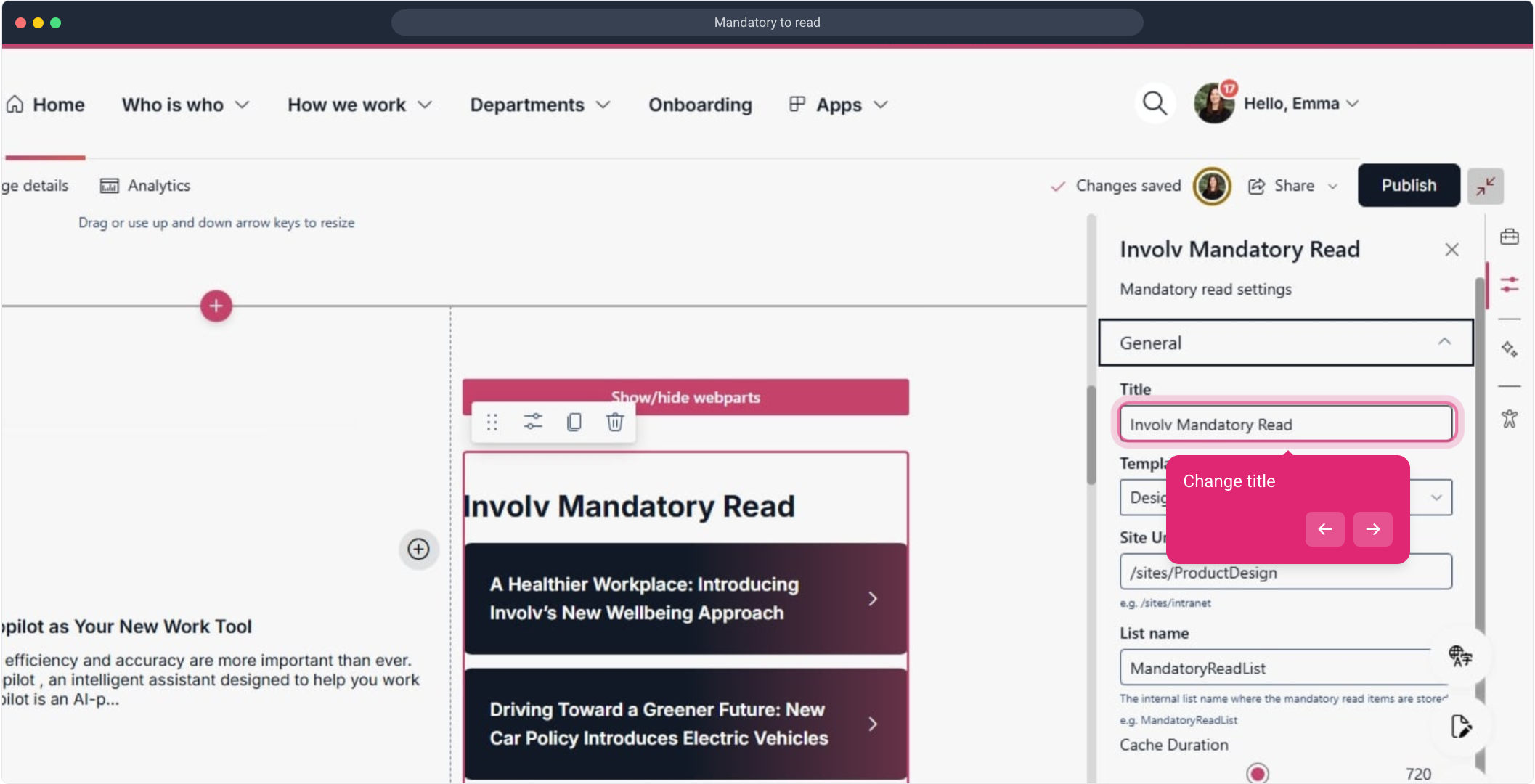
Task: Click the sparkle AI icon in side rail
Action: [x=1509, y=349]
